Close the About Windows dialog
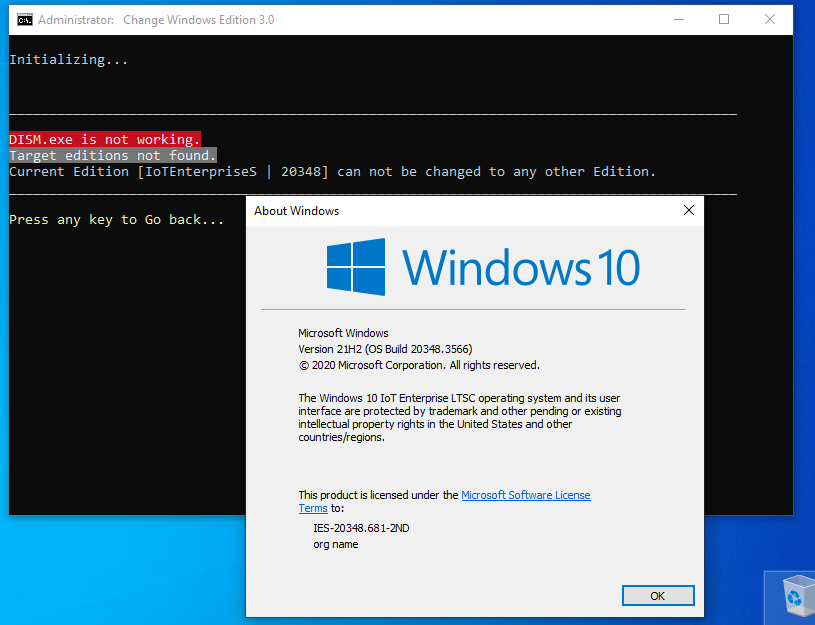Image resolution: width=815 pixels, height=625 pixels. coord(689,210)
